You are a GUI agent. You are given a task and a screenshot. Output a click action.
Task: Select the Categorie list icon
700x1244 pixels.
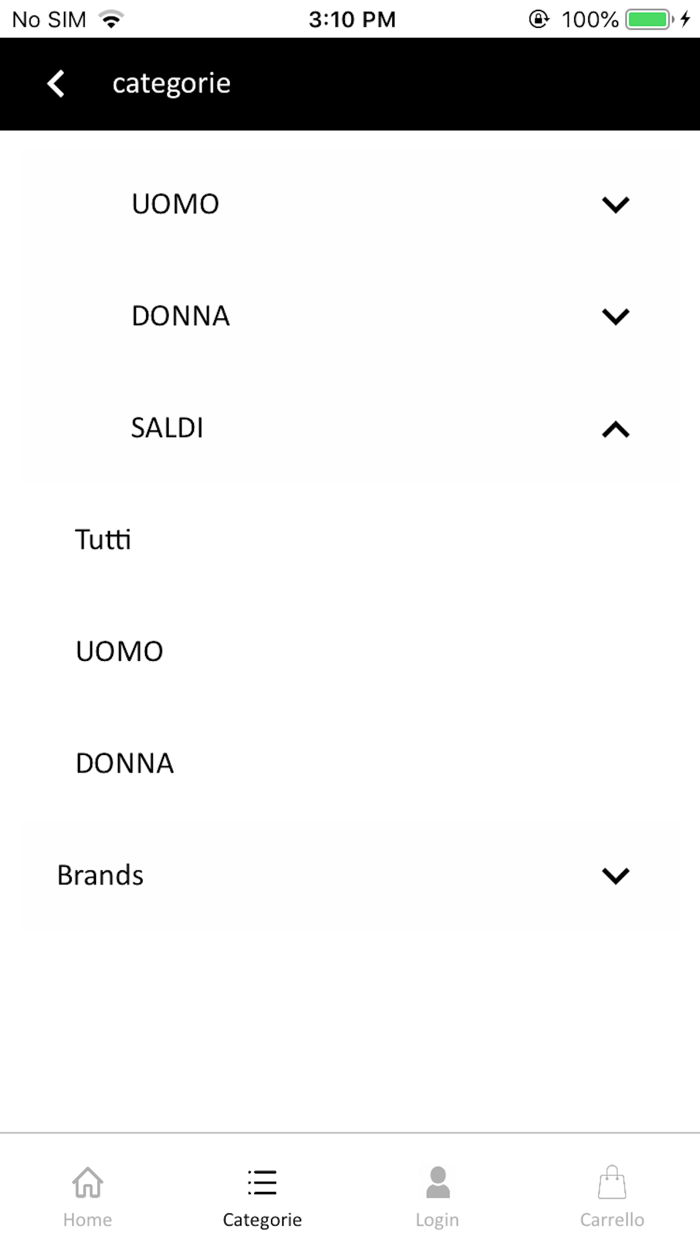point(262,1181)
